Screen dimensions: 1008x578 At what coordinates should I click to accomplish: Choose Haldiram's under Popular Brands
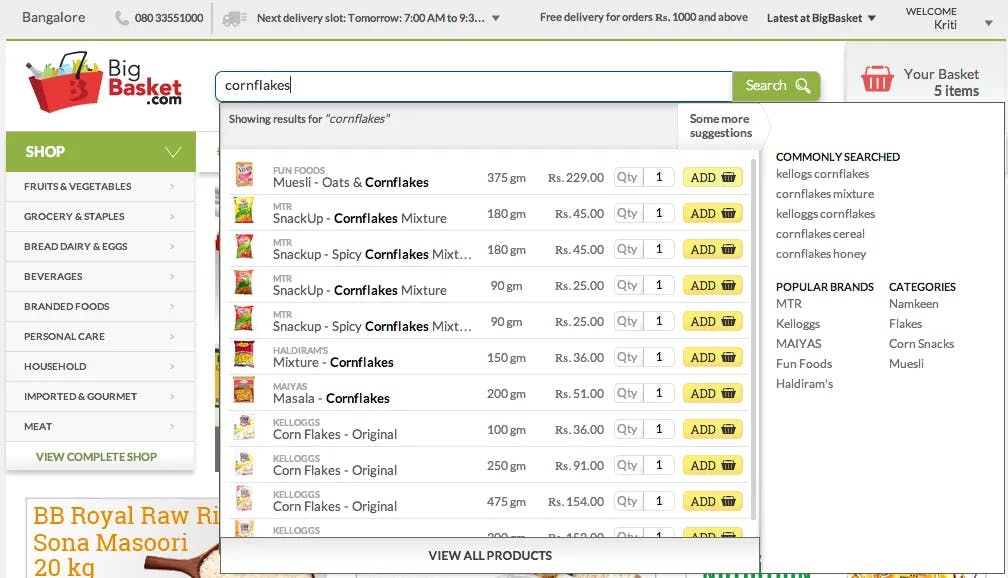click(804, 383)
